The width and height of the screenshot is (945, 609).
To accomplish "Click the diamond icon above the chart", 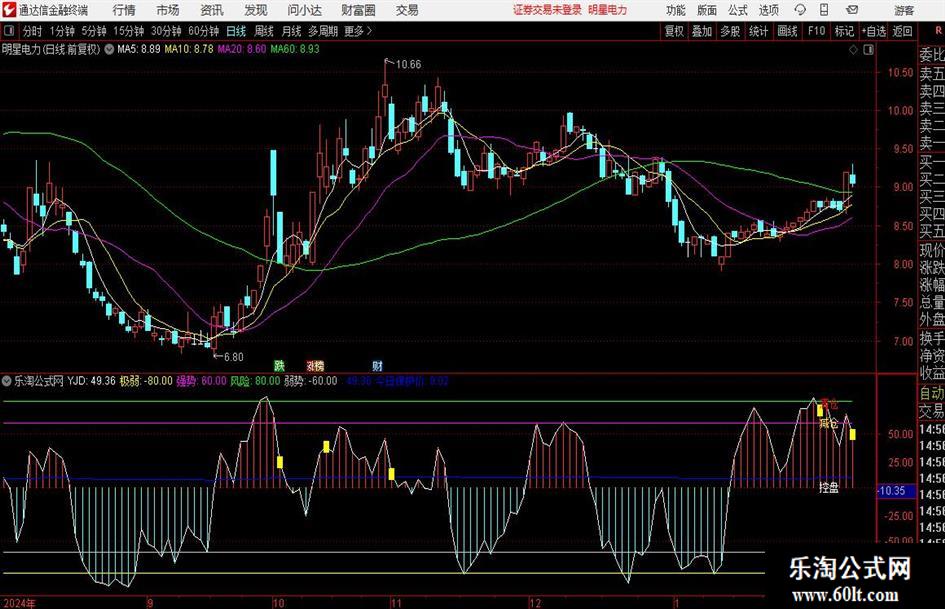I will coord(853,50).
